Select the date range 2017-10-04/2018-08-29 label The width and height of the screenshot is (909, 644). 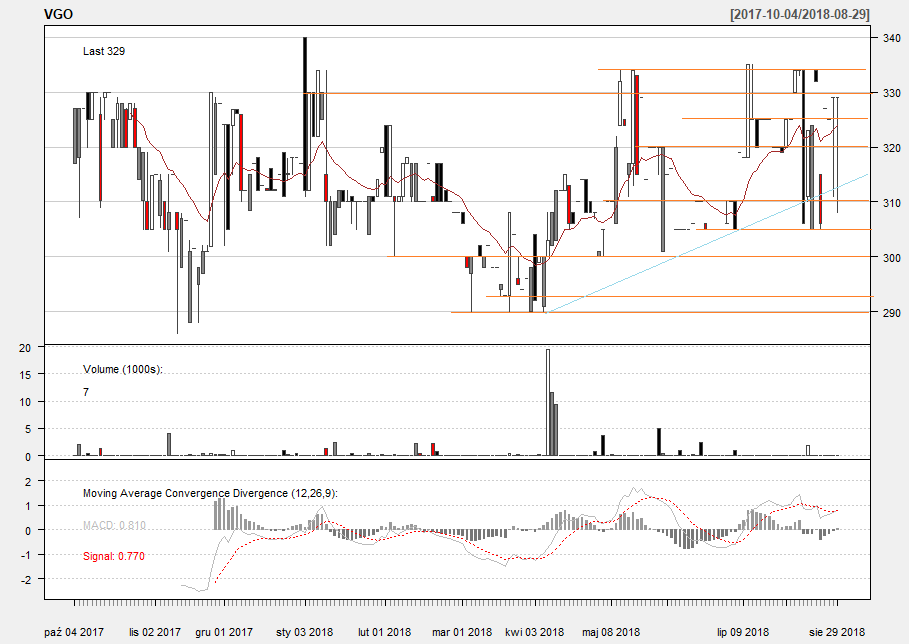pyautogui.click(x=800, y=14)
